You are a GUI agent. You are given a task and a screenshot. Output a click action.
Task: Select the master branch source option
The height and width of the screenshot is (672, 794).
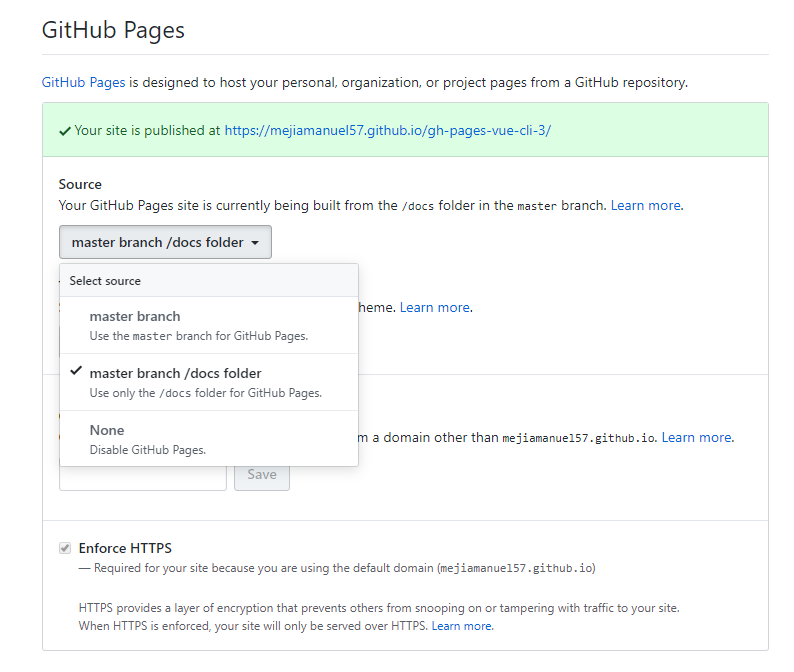[209, 325]
